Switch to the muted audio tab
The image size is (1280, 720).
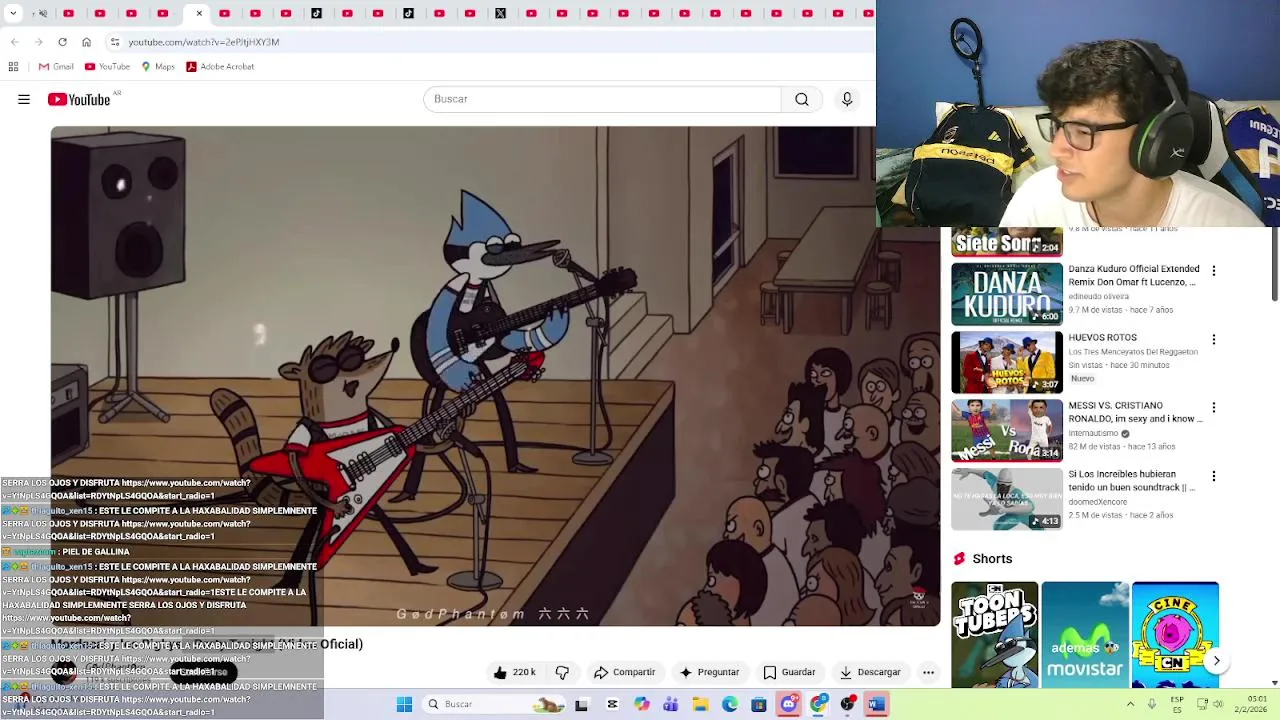pyautogui.click(x=43, y=13)
